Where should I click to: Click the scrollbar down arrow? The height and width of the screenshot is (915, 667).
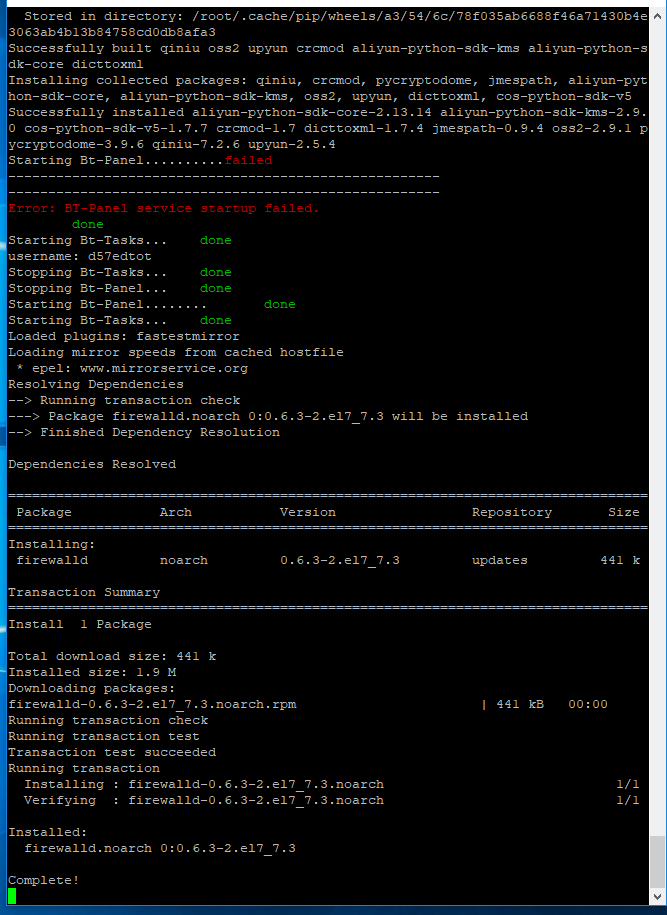pos(657,896)
